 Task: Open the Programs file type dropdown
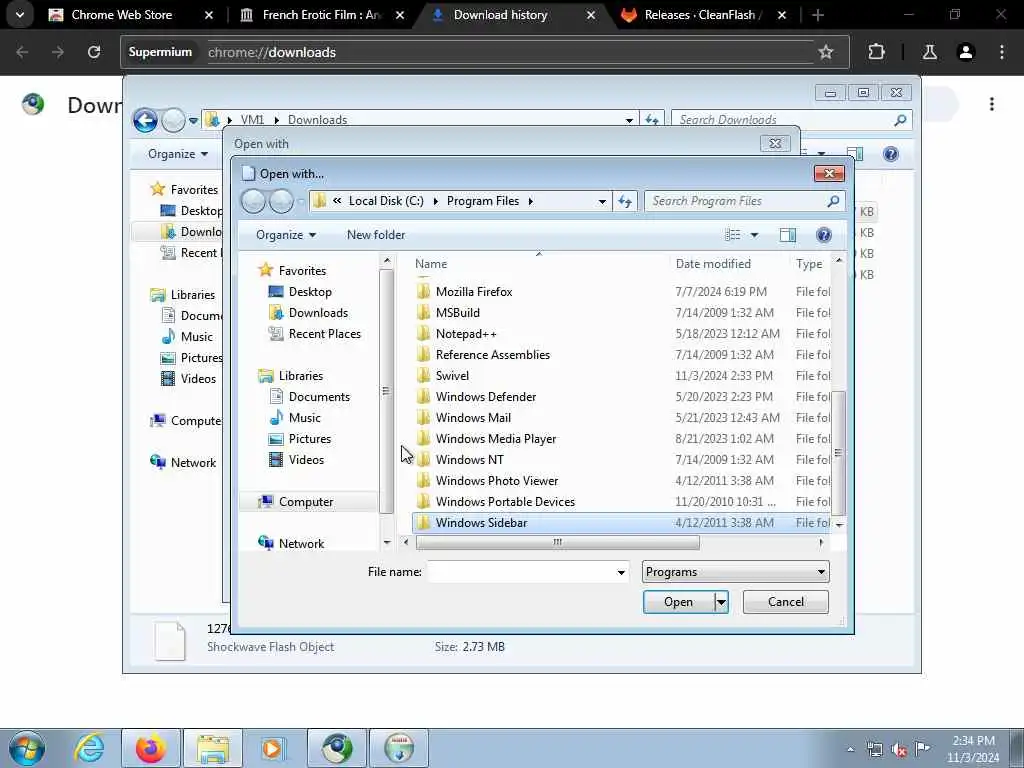pos(735,572)
